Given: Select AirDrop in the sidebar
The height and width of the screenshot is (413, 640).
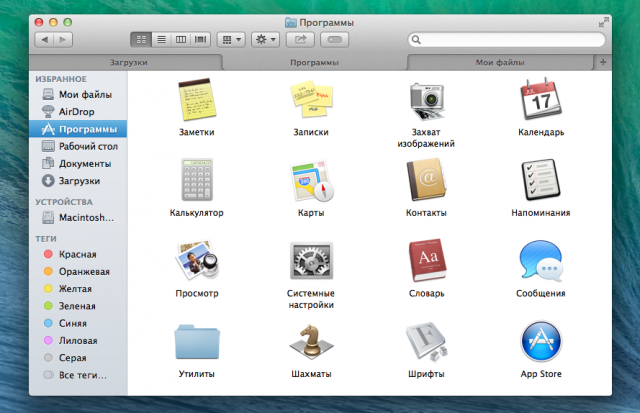Looking at the screenshot, I should pos(75,111).
